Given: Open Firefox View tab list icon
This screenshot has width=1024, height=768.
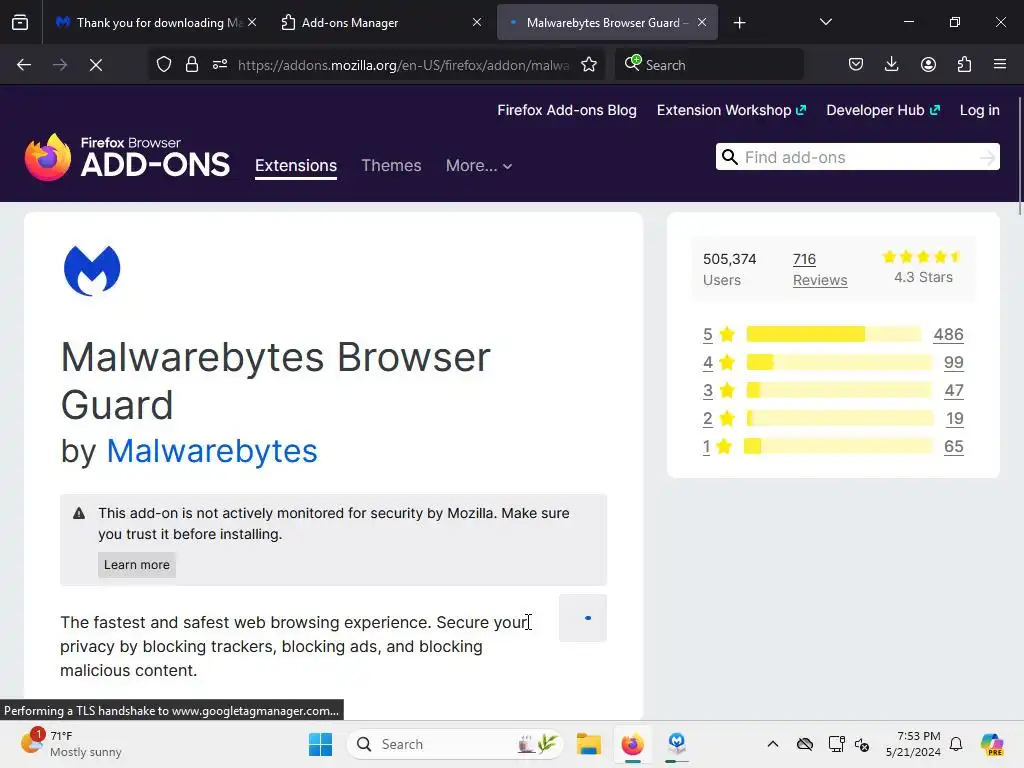Looking at the screenshot, I should 20,22.
